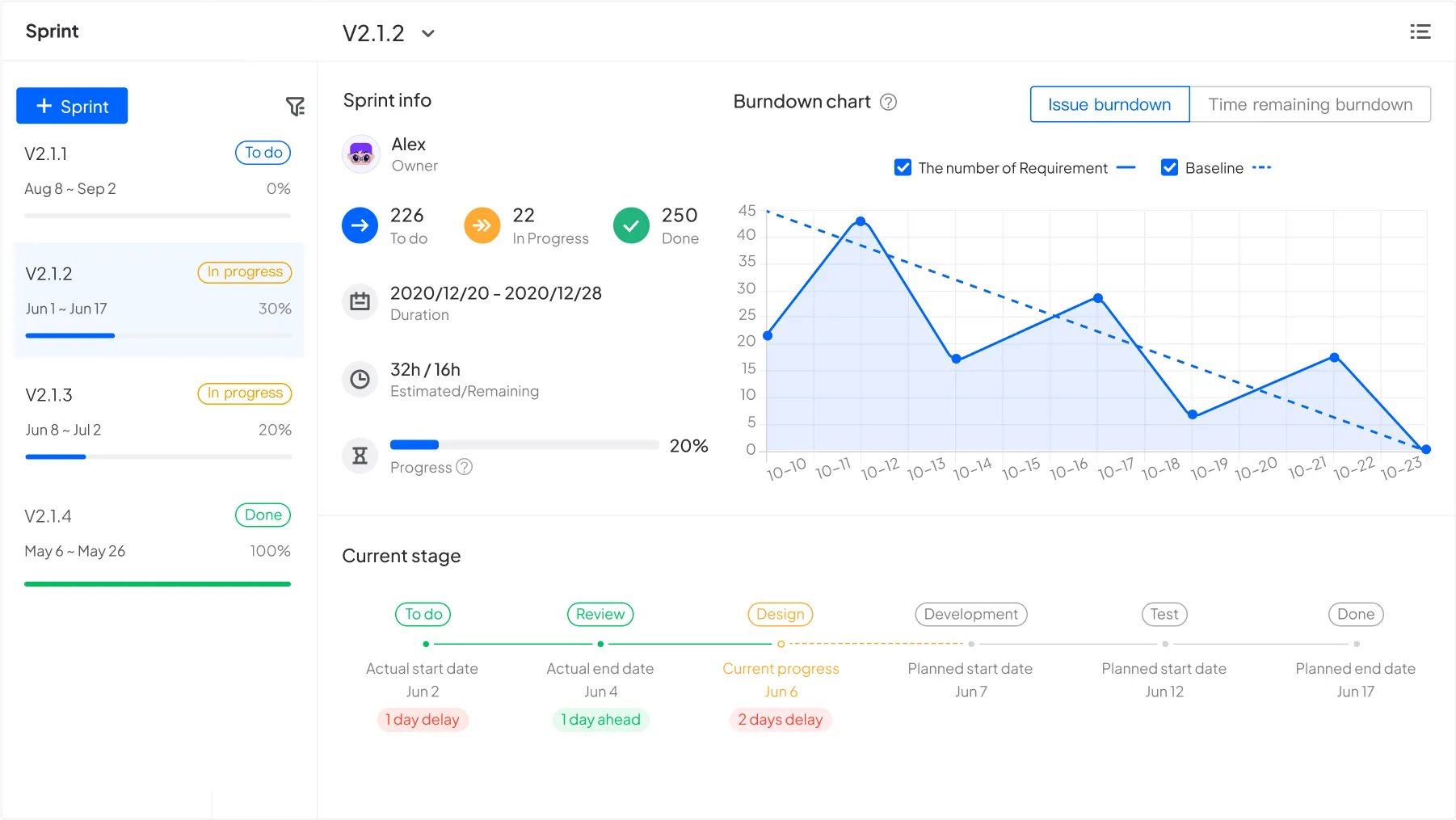Screen dimensions: 1456x820
Task: Click the filter icon in sprint sidebar
Action: click(x=295, y=107)
